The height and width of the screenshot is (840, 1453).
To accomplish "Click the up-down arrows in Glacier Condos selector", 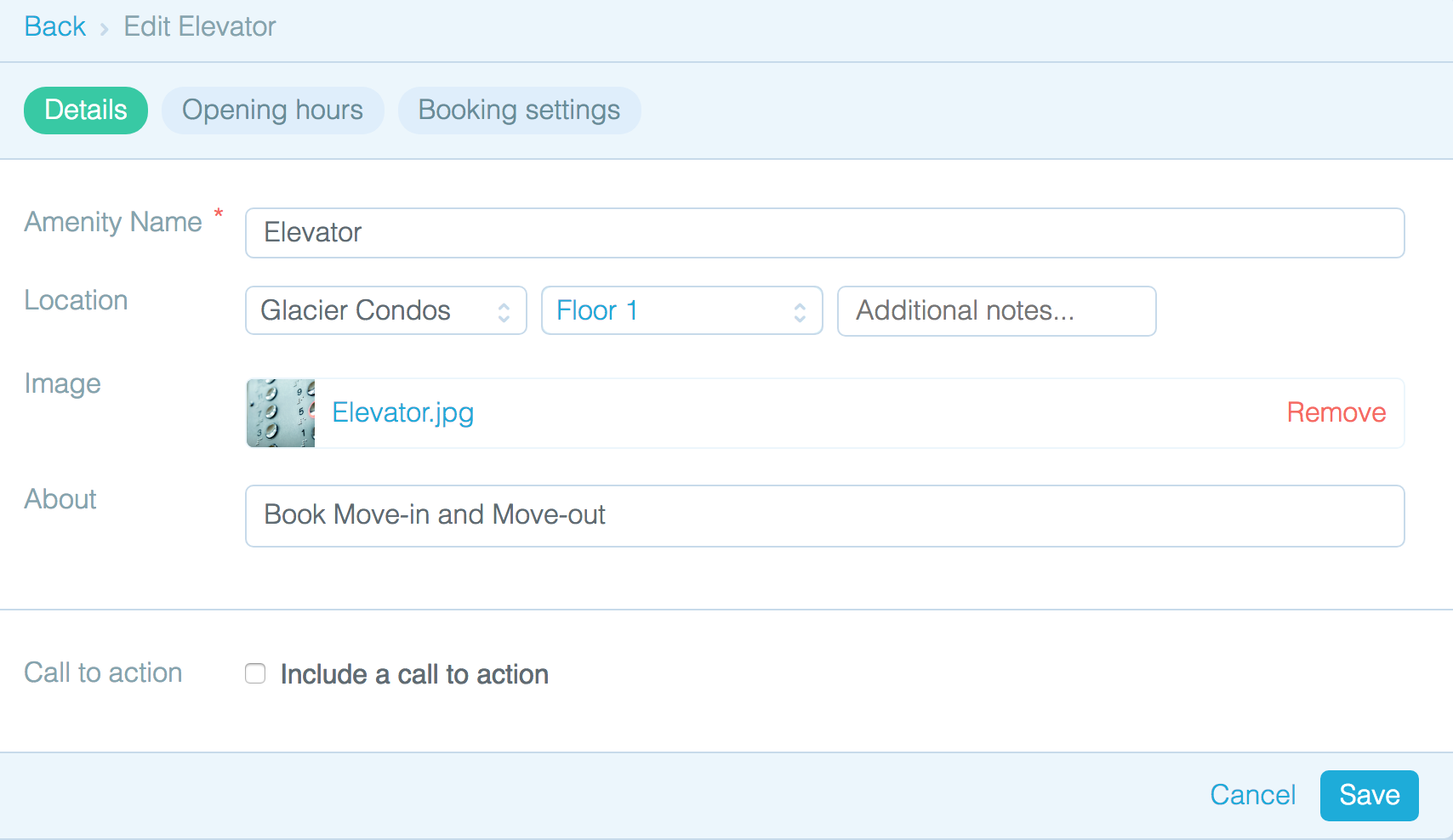I will coord(504,312).
